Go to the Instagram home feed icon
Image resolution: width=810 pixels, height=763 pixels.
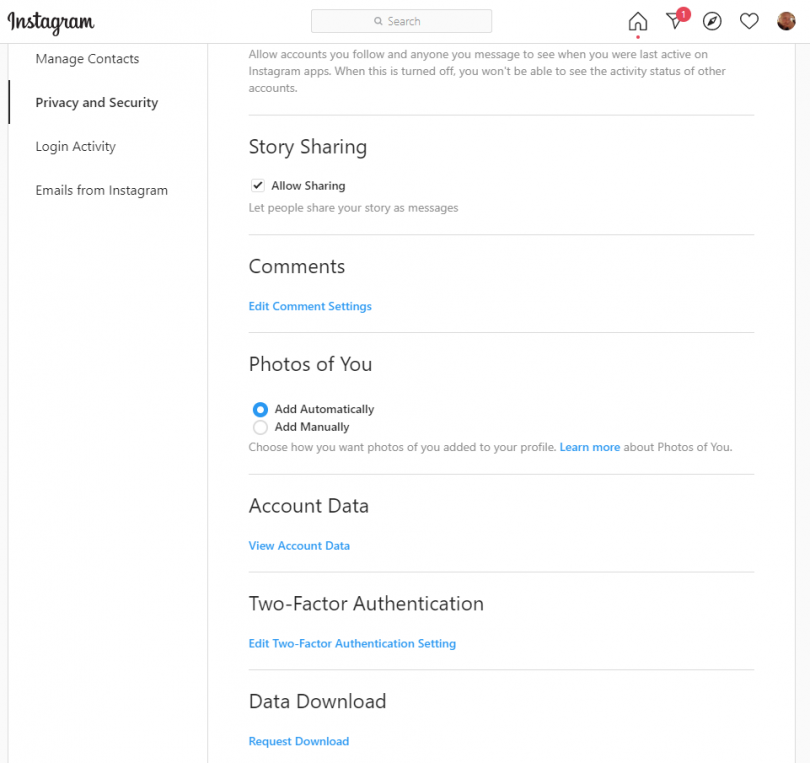[637, 22]
